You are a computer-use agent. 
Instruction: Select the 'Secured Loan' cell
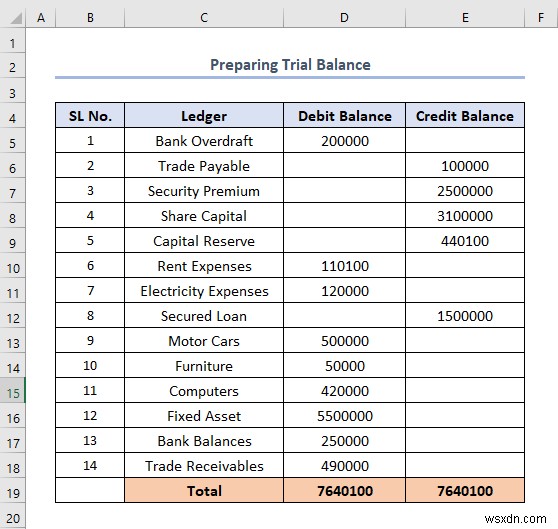tap(204, 316)
